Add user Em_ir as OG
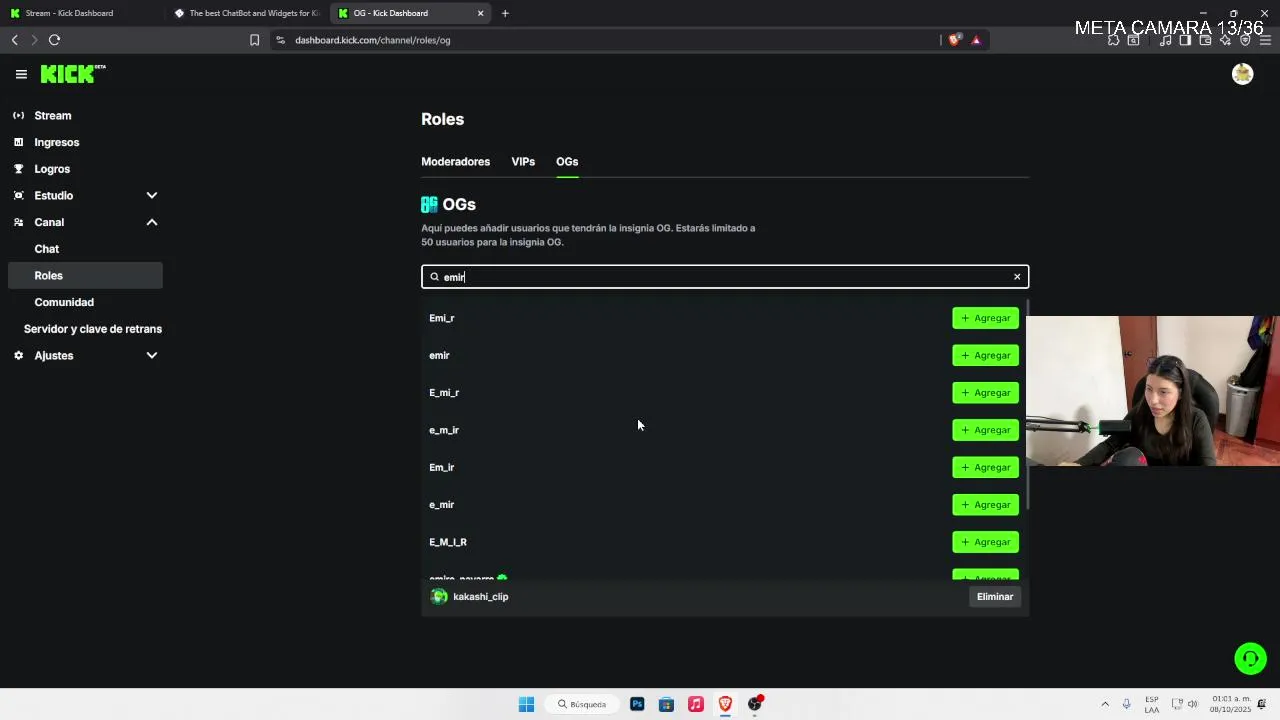Viewport: 1280px width, 720px height. click(985, 467)
